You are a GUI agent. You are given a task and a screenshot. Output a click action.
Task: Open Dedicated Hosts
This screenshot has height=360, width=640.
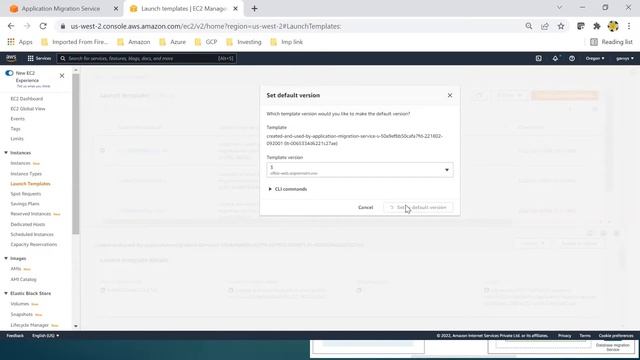(x=28, y=224)
